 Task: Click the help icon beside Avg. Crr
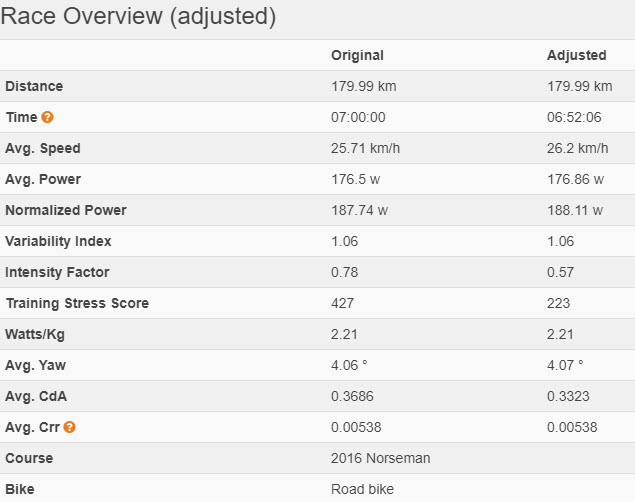coord(69,428)
